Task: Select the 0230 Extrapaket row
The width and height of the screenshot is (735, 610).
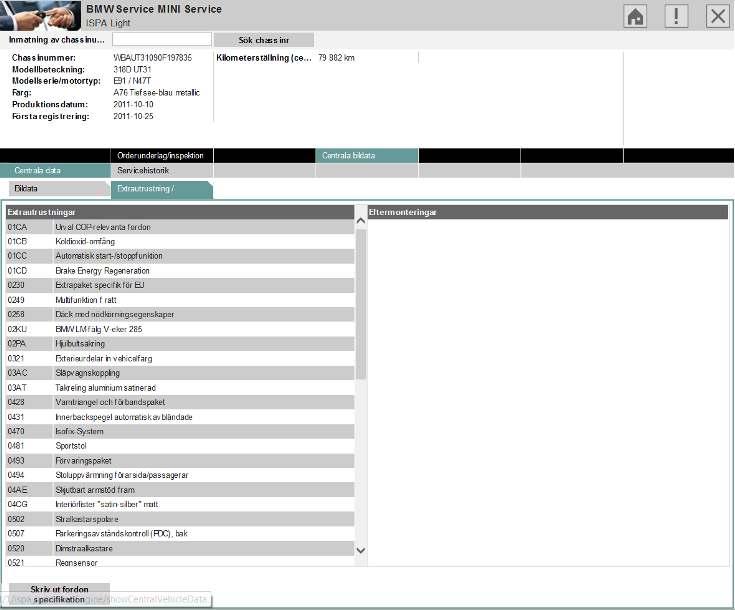Action: tap(180, 285)
